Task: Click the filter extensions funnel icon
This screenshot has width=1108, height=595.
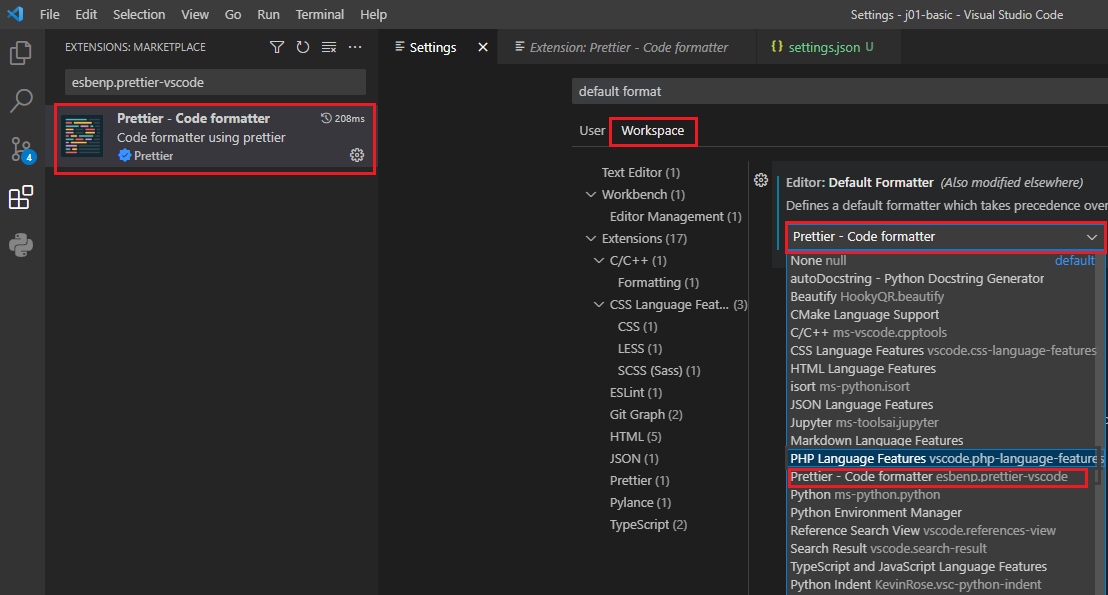Action: pos(277,47)
